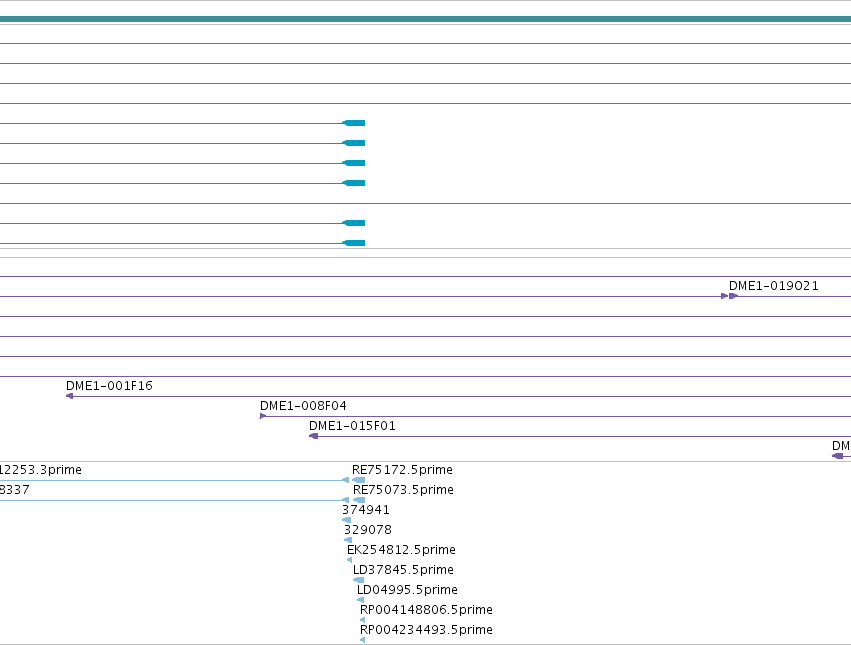Select the 374941 feature label

pos(365,510)
